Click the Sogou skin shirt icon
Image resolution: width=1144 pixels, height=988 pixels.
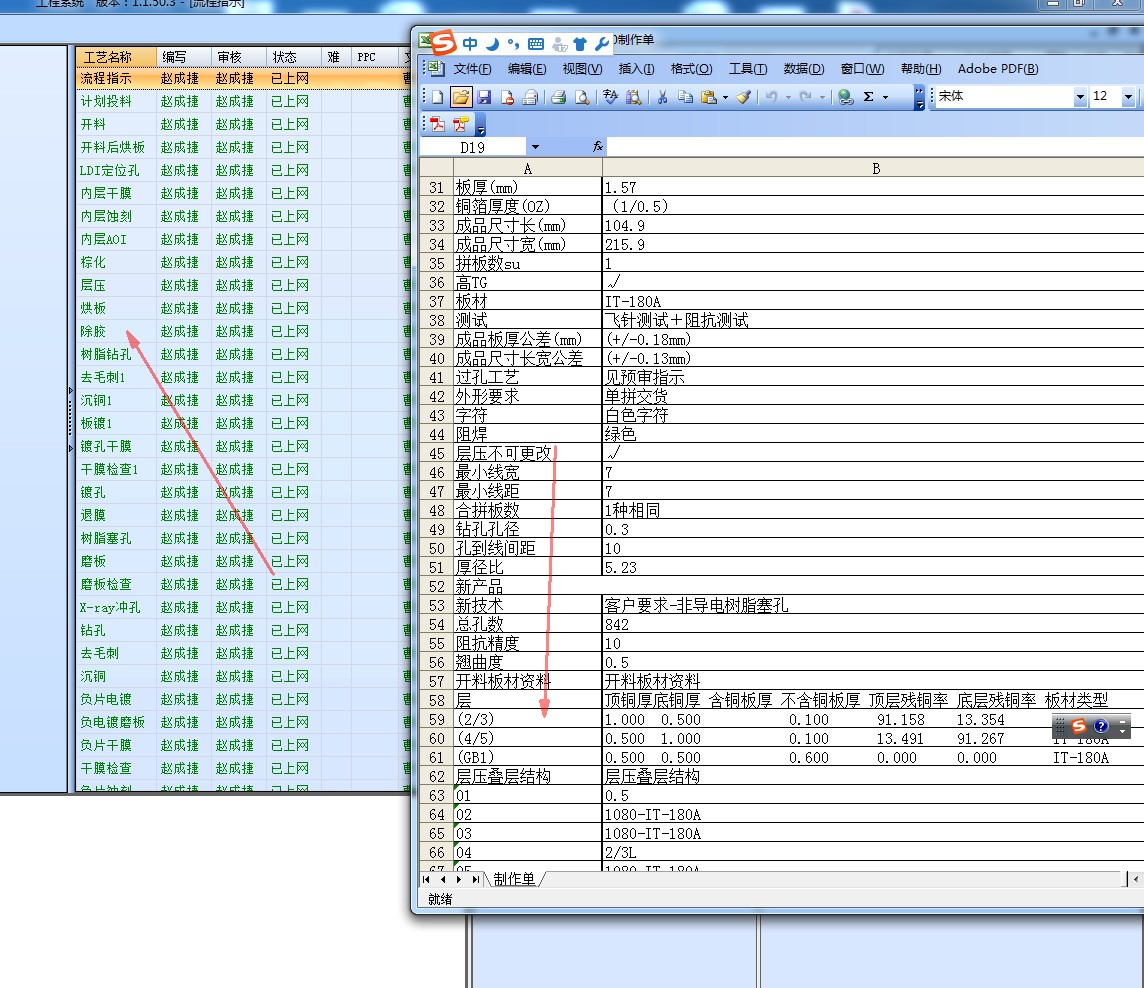(x=579, y=44)
